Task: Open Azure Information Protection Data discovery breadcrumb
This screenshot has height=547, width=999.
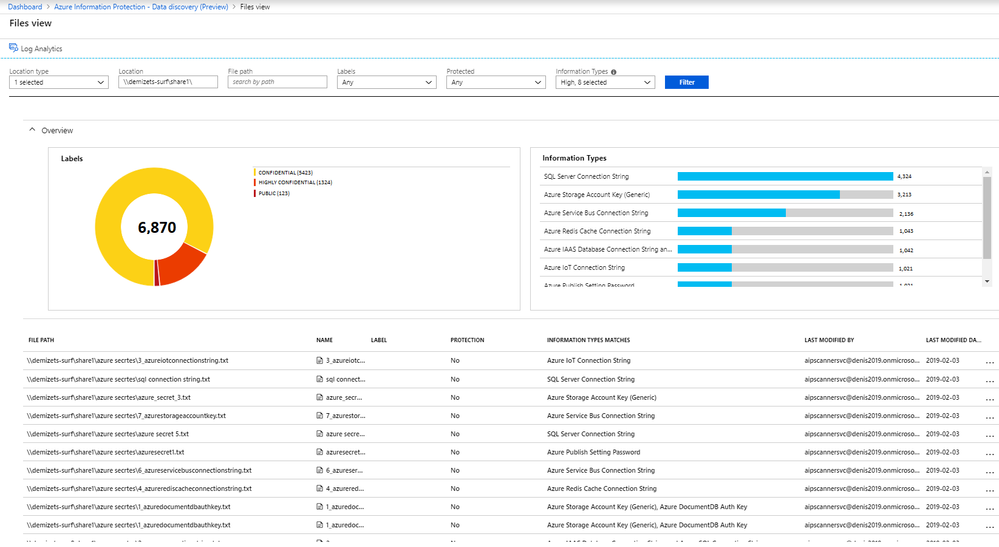Action: [x=141, y=6]
